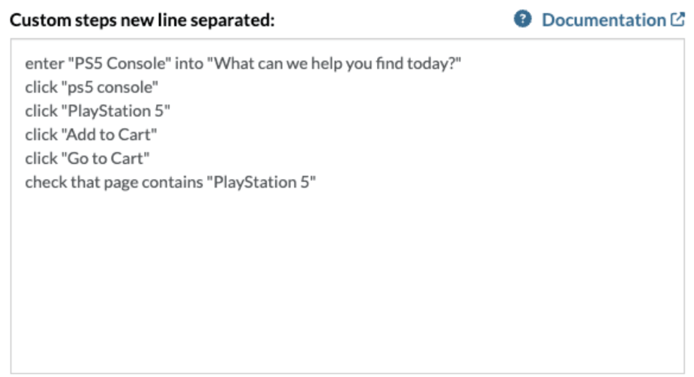
Task: Click the external link arrow icon beside Documentation
Action: [678, 19]
